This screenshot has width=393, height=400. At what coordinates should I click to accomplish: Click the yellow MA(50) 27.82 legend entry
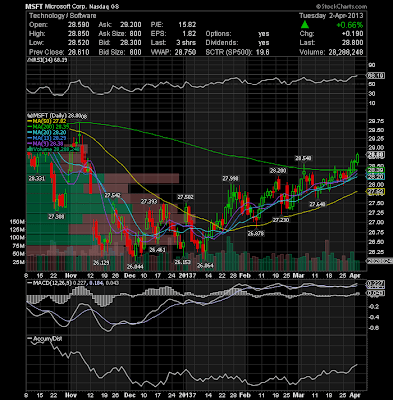point(47,122)
